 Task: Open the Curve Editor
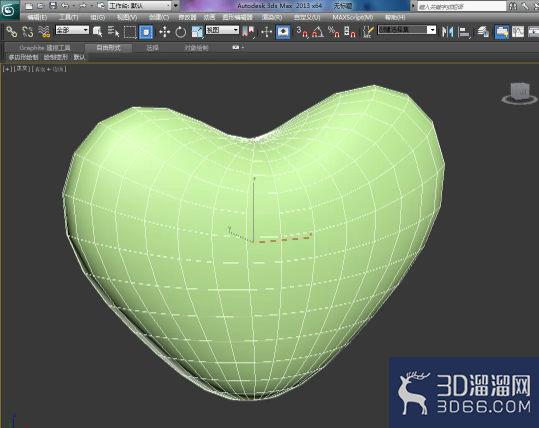518,32
